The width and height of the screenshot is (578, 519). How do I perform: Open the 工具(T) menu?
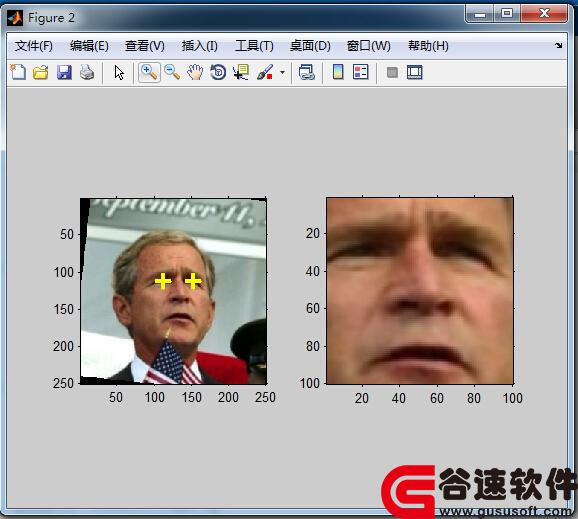click(x=254, y=46)
